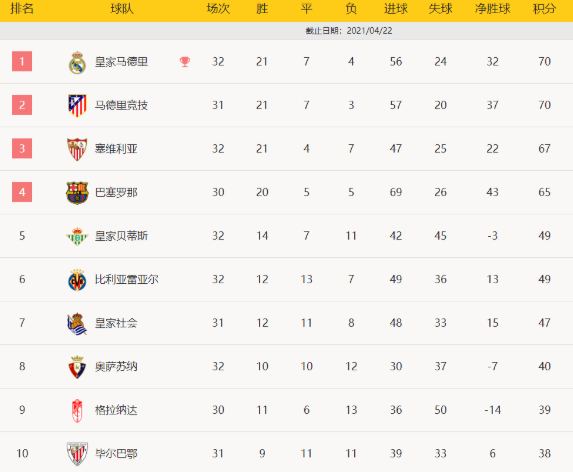Click the Real Madrid crest icon
This screenshot has height=472, width=573.
pos(77,62)
